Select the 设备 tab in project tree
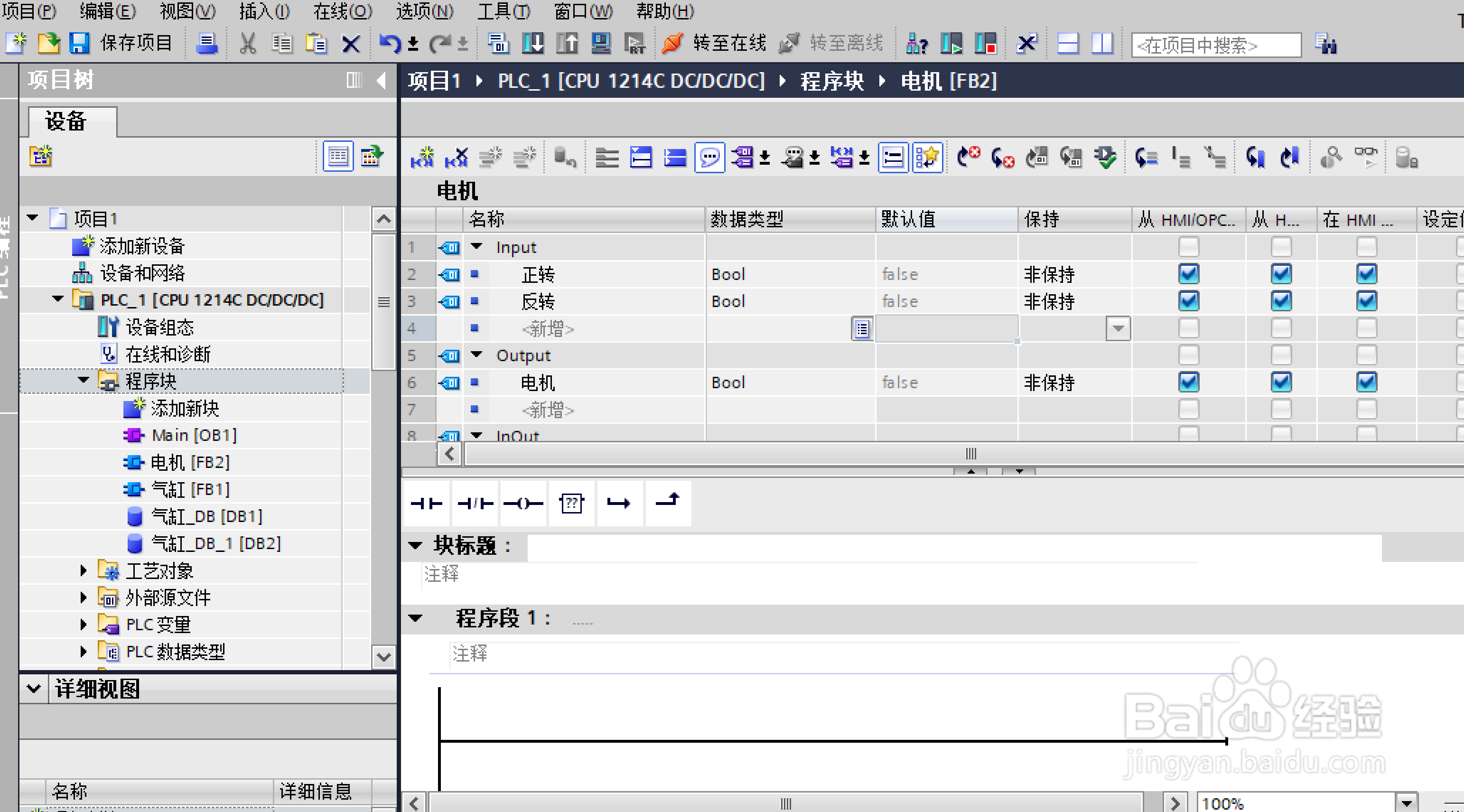The image size is (1464, 812). (66, 121)
